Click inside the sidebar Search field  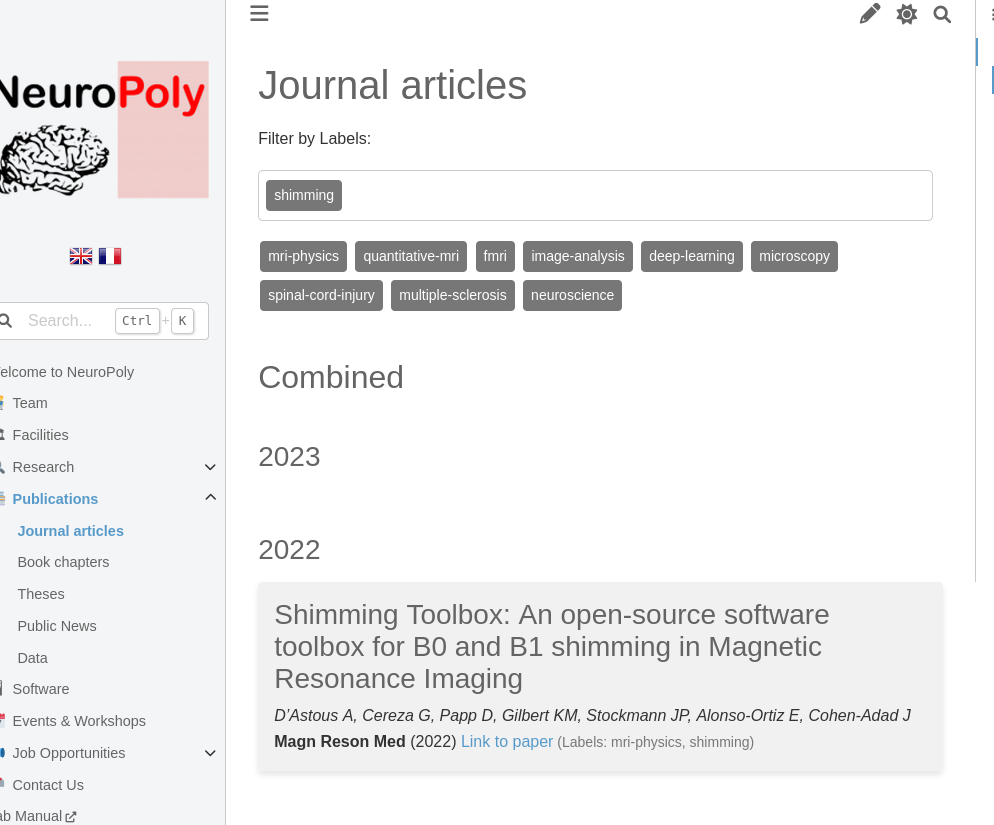point(65,320)
